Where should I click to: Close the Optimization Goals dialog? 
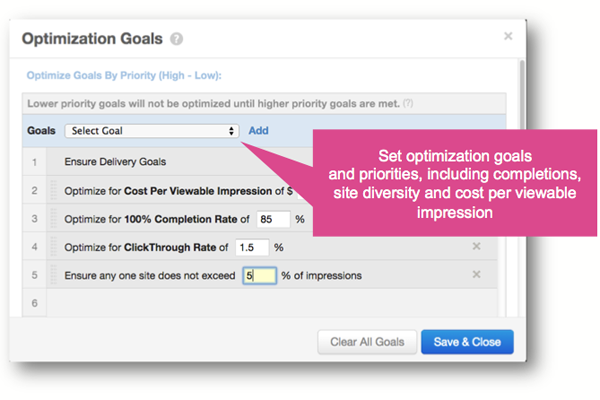click(x=508, y=36)
